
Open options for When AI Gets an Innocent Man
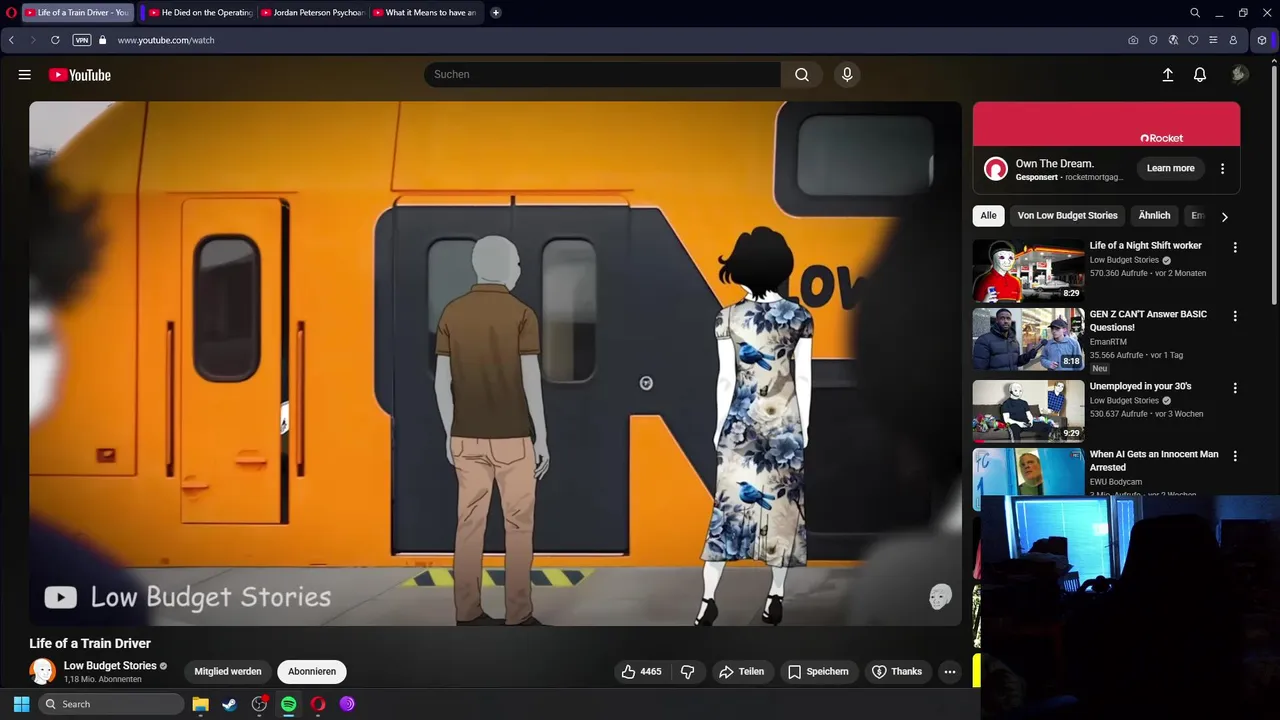1235,456
